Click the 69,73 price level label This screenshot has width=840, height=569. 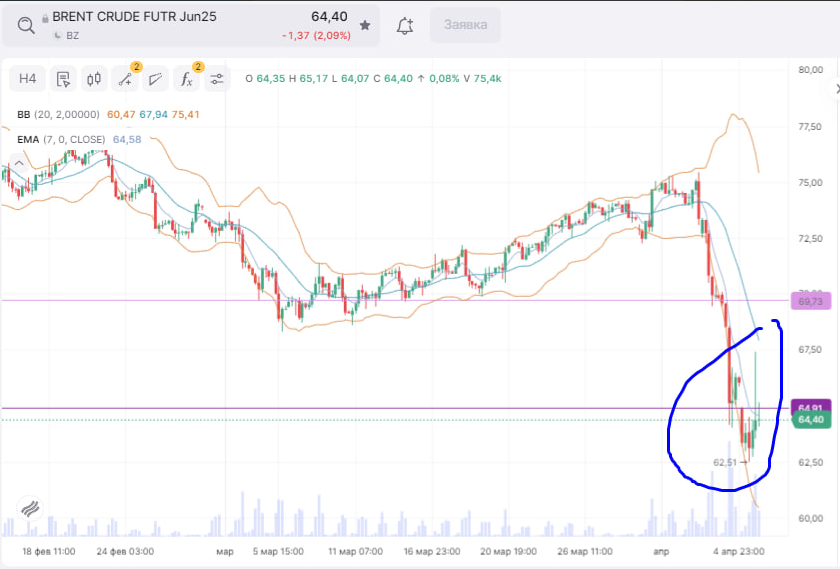808,300
